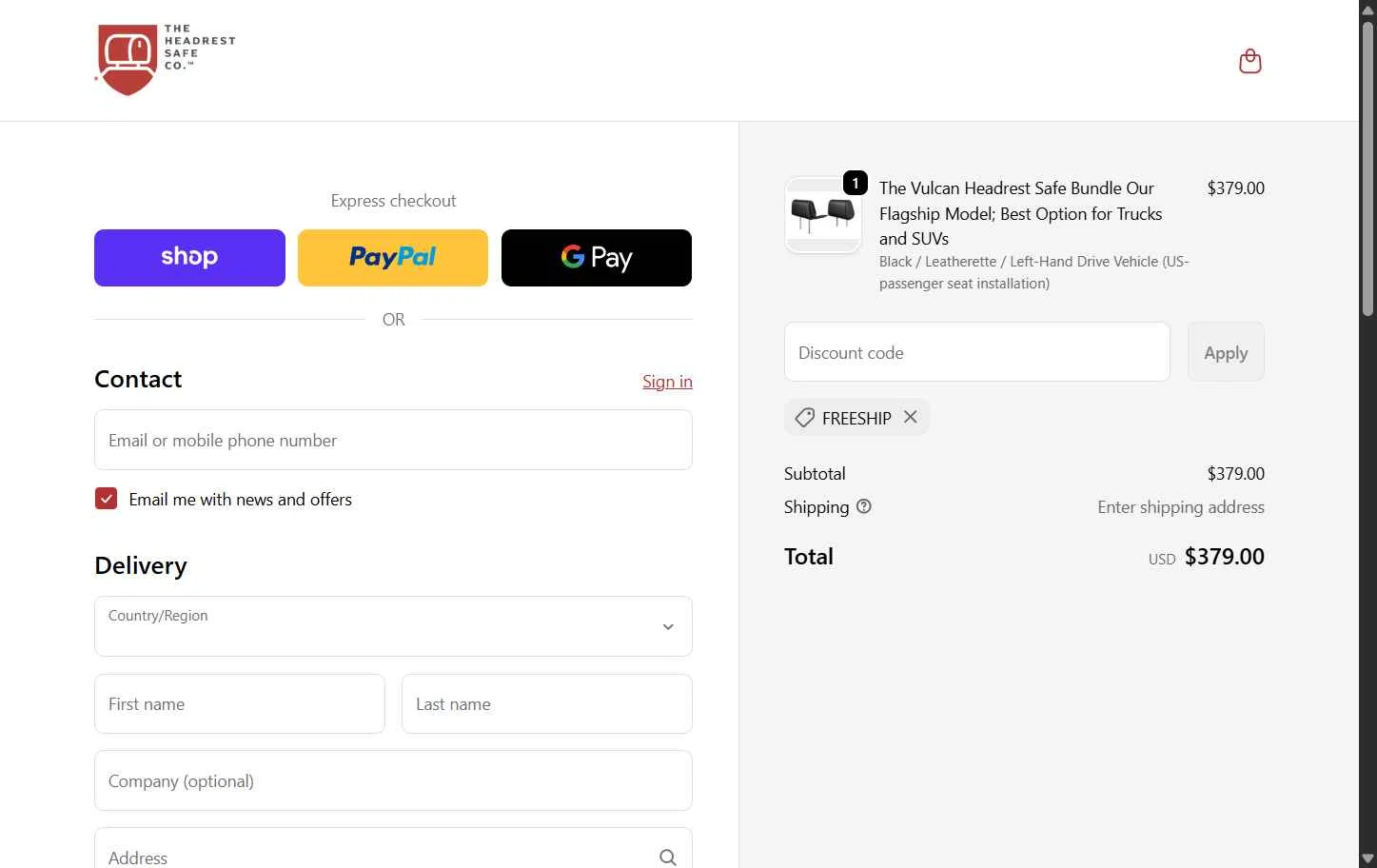Viewport: 1377px width, 868px height.
Task: Click the FREESHIP discount tag icon
Action: 805,418
